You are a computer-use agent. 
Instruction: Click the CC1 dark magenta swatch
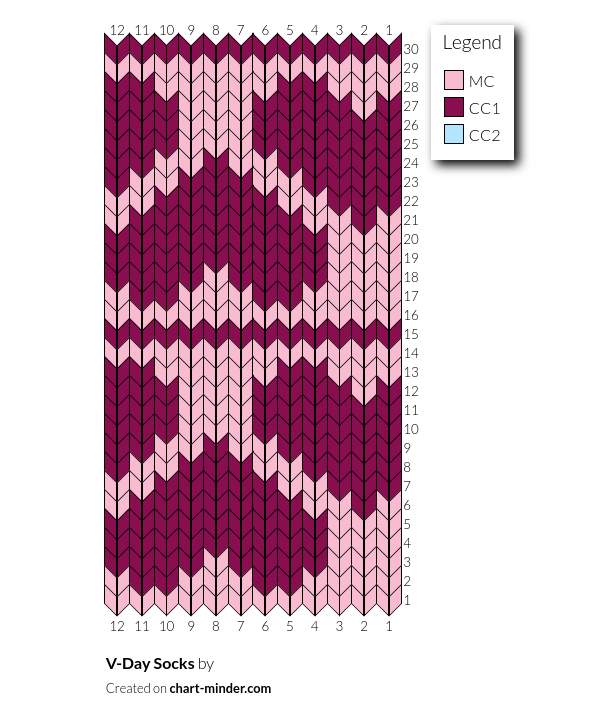454,107
